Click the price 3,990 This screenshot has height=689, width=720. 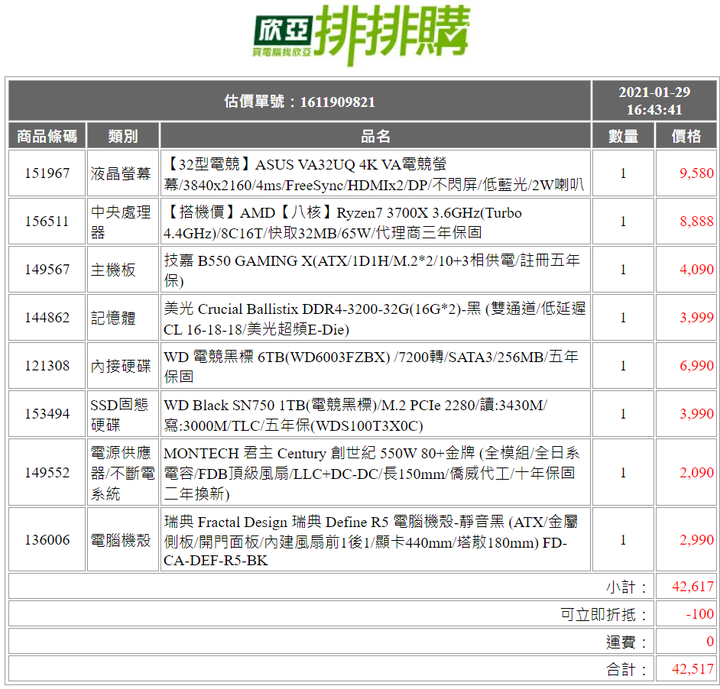pos(697,414)
